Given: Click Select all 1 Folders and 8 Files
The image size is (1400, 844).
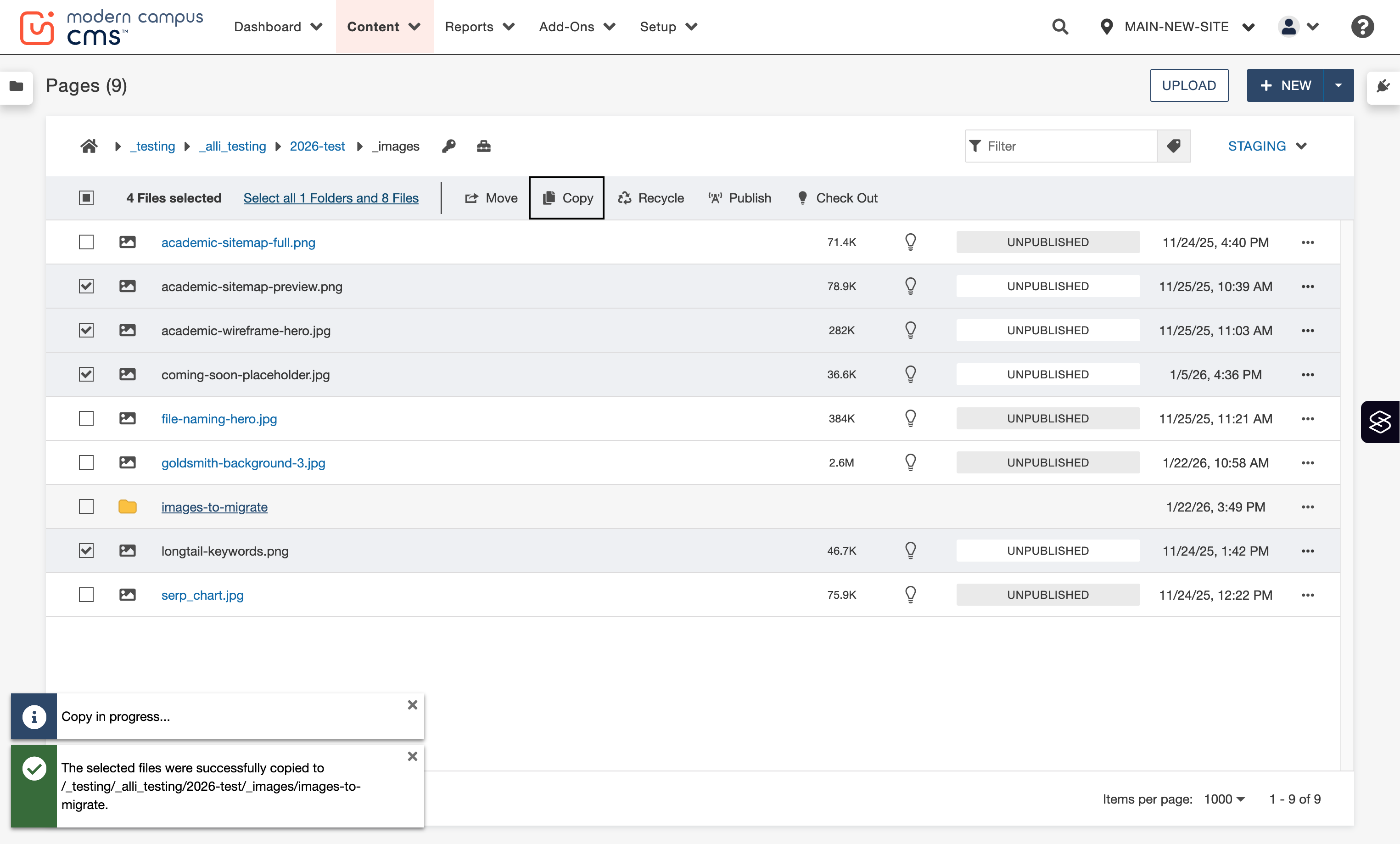Looking at the screenshot, I should (x=331, y=198).
